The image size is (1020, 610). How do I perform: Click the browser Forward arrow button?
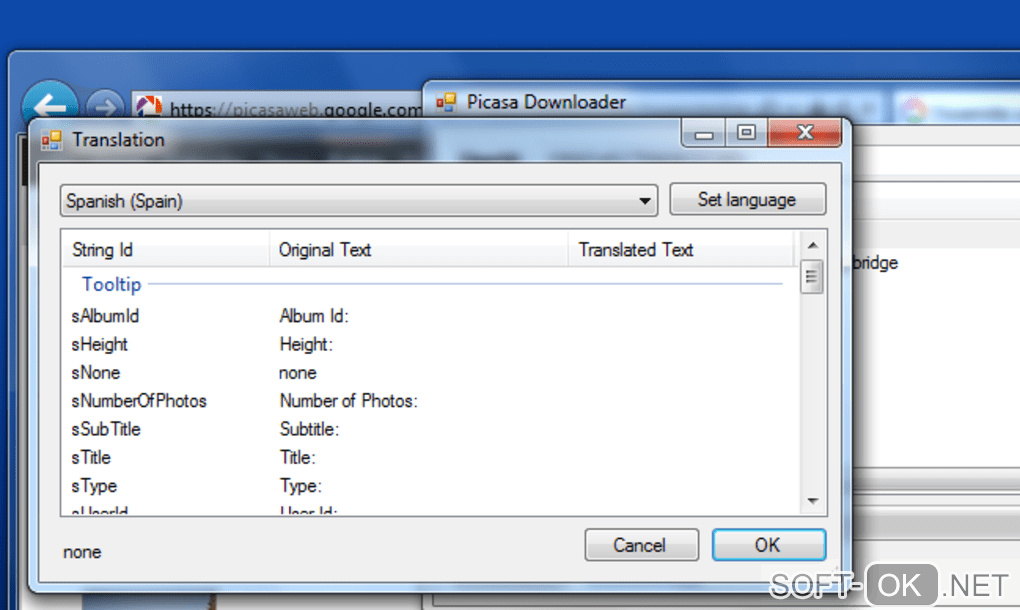(x=105, y=106)
